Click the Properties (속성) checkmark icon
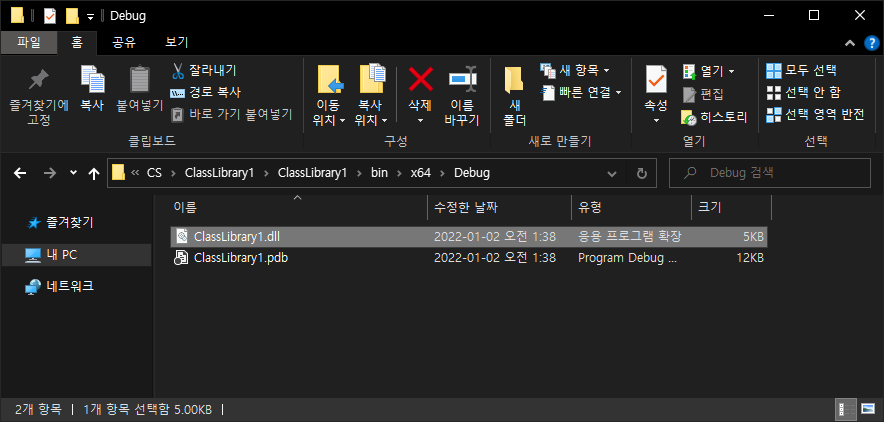 (656, 80)
